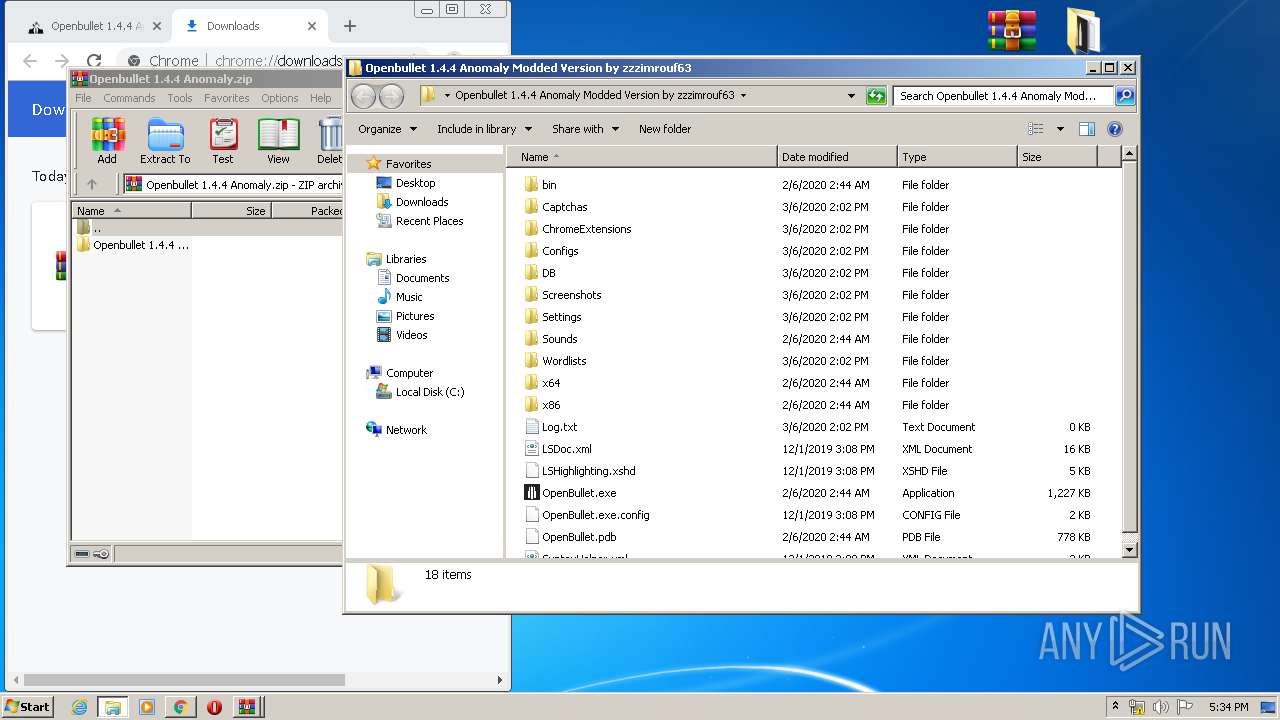Sort files by Date modified column
Screen dimensions: 1280x720
[837, 157]
